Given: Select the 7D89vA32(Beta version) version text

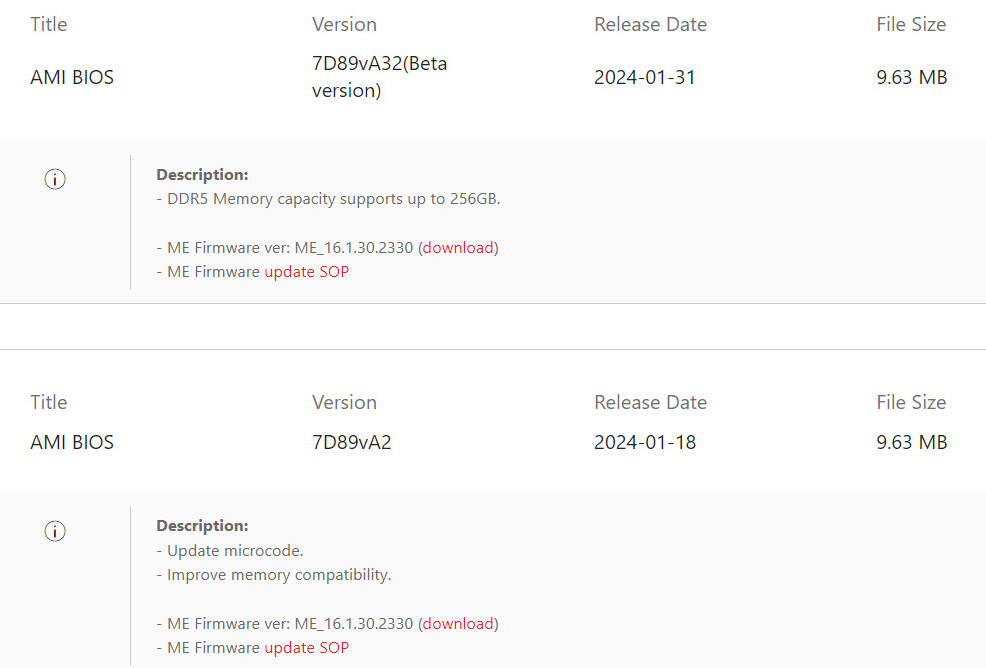Looking at the screenshot, I should (x=380, y=77).
